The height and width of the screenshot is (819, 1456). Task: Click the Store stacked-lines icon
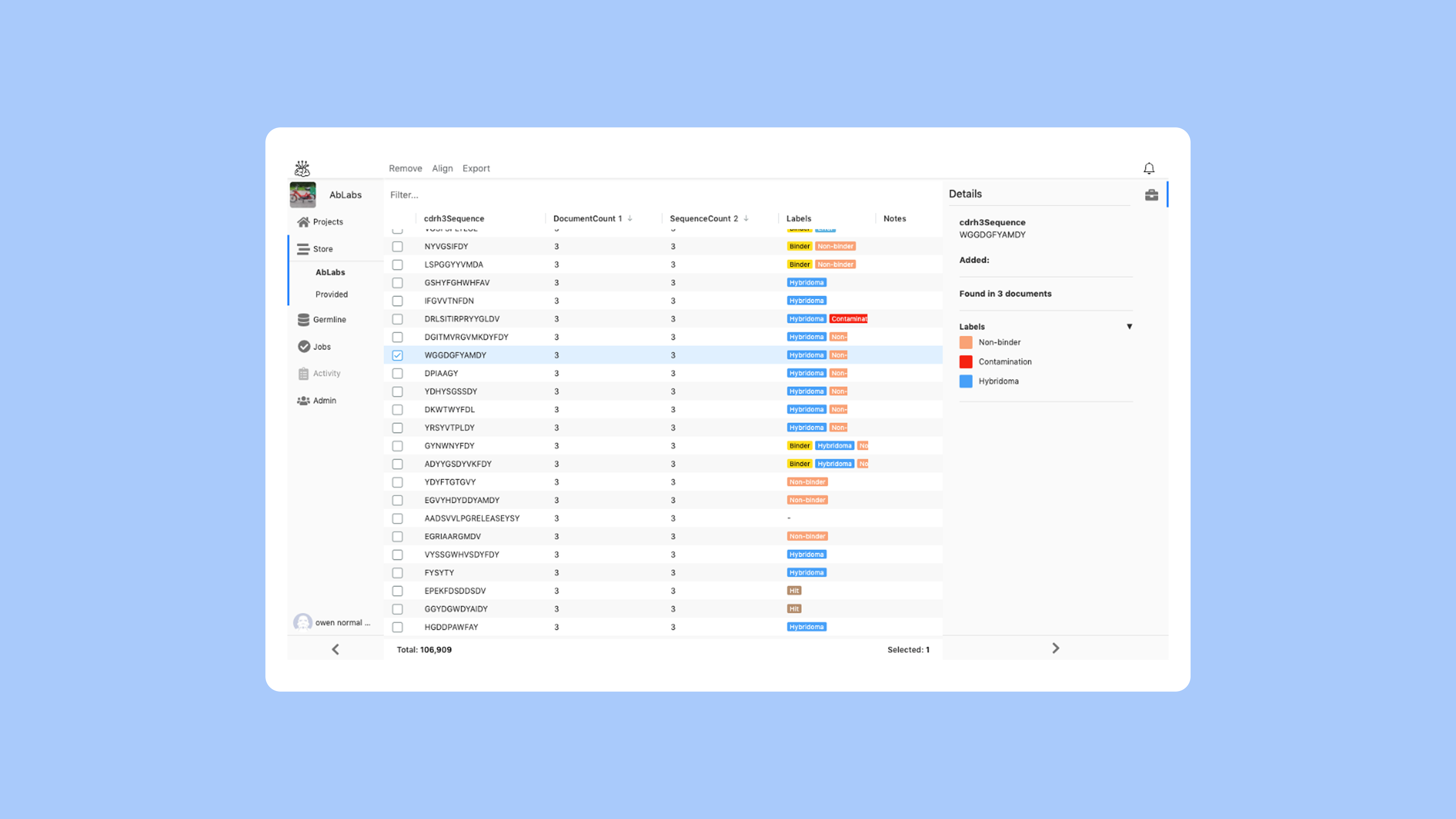(304, 249)
